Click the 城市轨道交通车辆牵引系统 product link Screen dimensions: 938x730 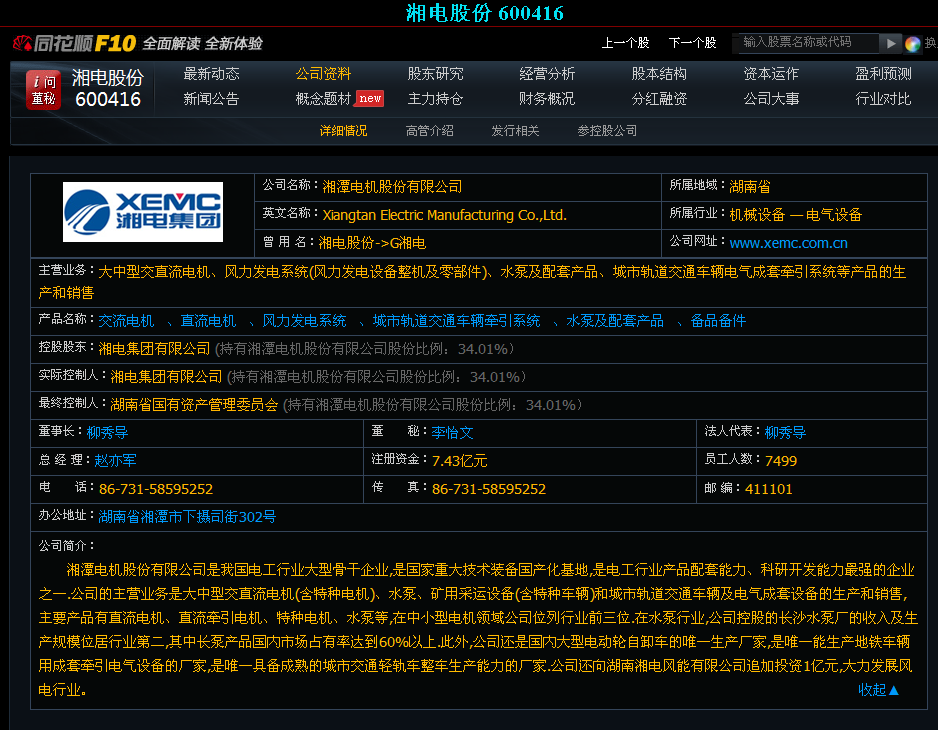click(456, 321)
